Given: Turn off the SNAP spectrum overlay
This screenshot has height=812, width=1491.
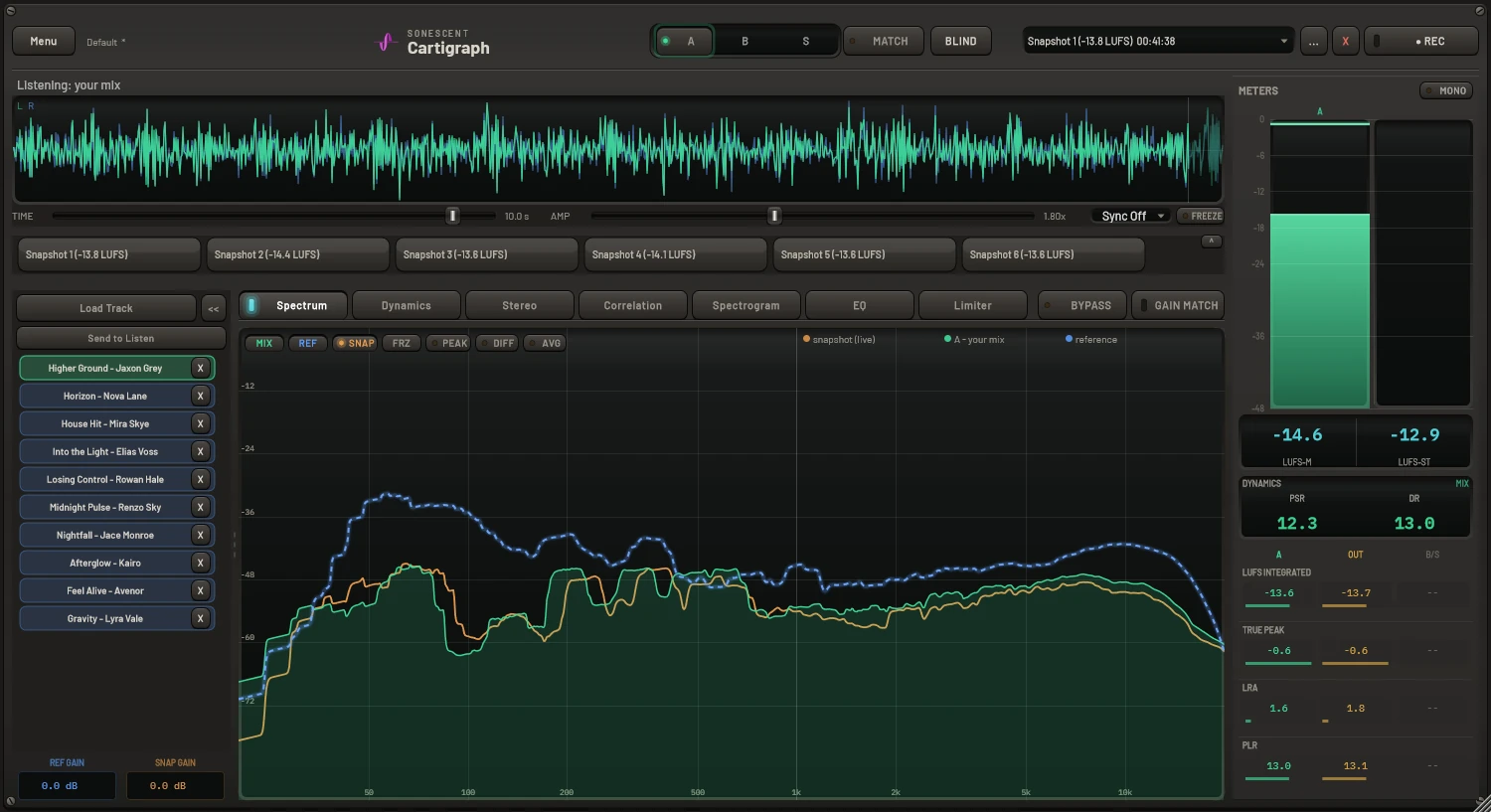Looking at the screenshot, I should coord(355,343).
